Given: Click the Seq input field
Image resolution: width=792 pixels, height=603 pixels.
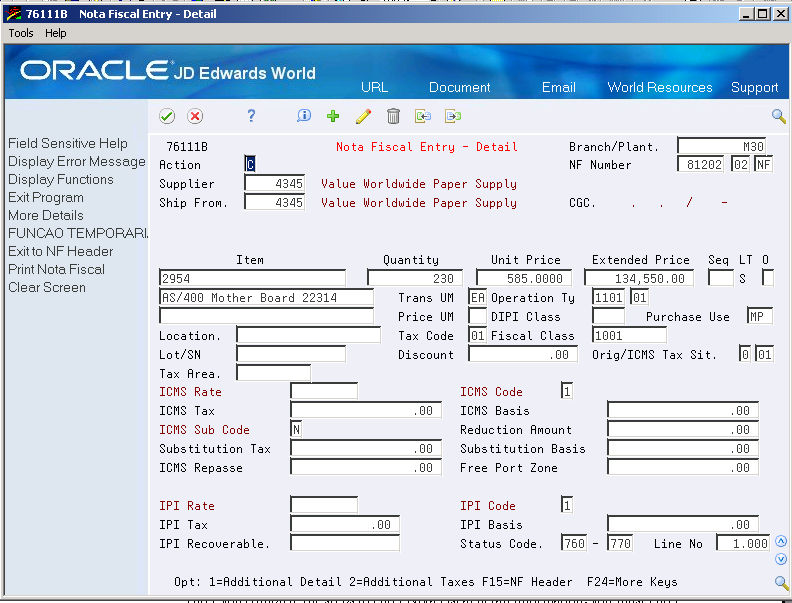Looking at the screenshot, I should point(721,278).
